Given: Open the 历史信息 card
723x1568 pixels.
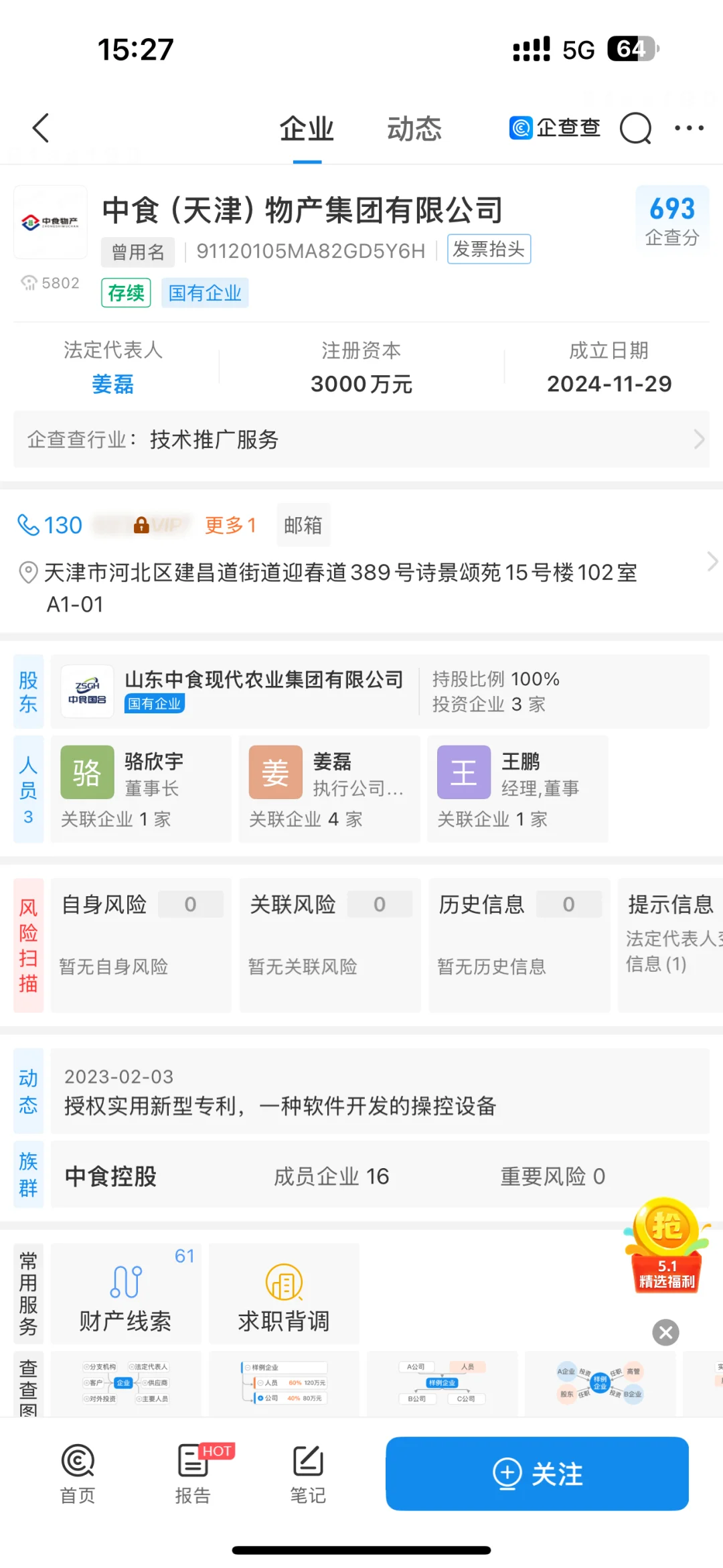Looking at the screenshot, I should [x=519, y=945].
